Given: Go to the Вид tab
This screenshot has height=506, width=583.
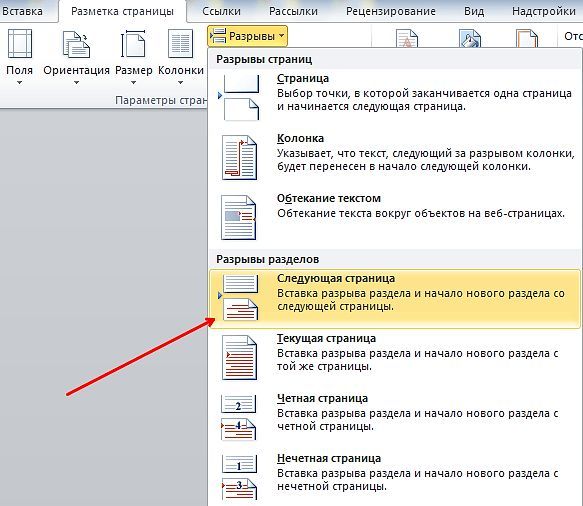Looking at the screenshot, I should coord(474,11).
